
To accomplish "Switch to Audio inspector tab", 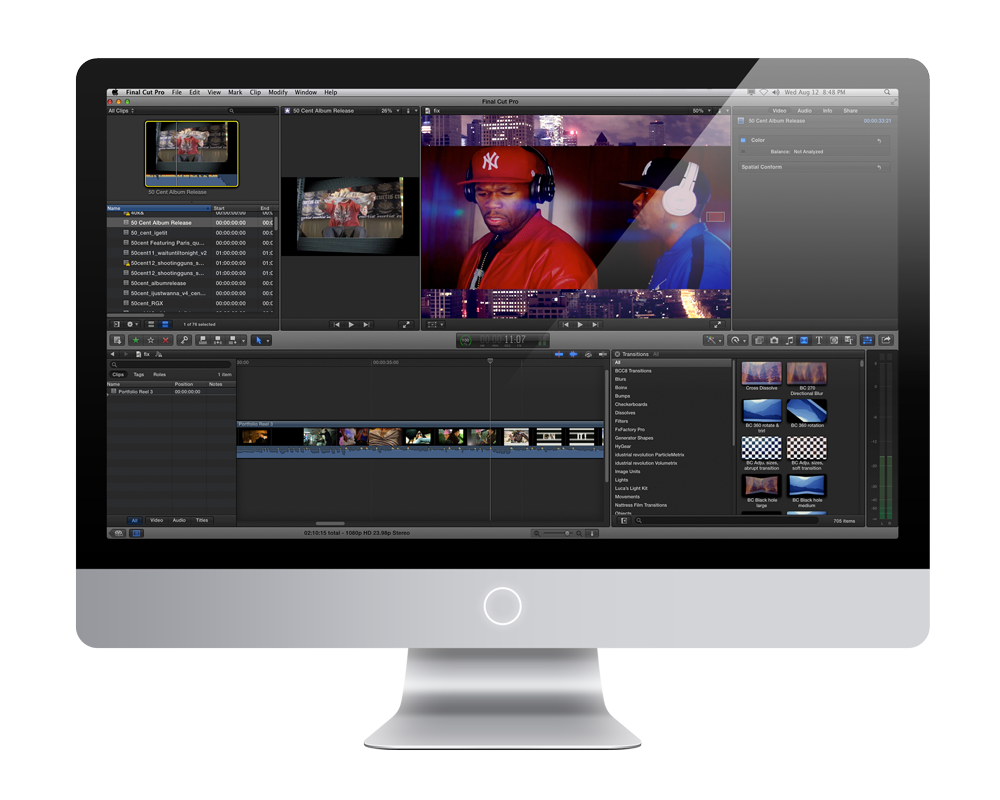I will click(805, 111).
